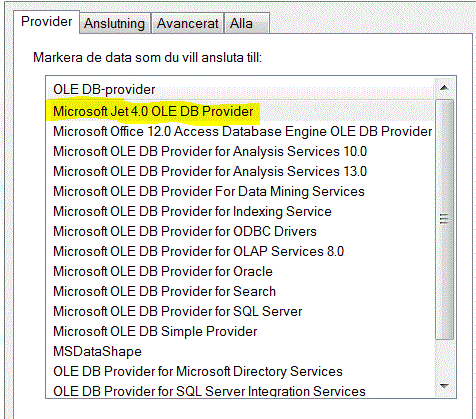The height and width of the screenshot is (419, 476).
Task: Switch to the Provider tab
Action: [46, 22]
